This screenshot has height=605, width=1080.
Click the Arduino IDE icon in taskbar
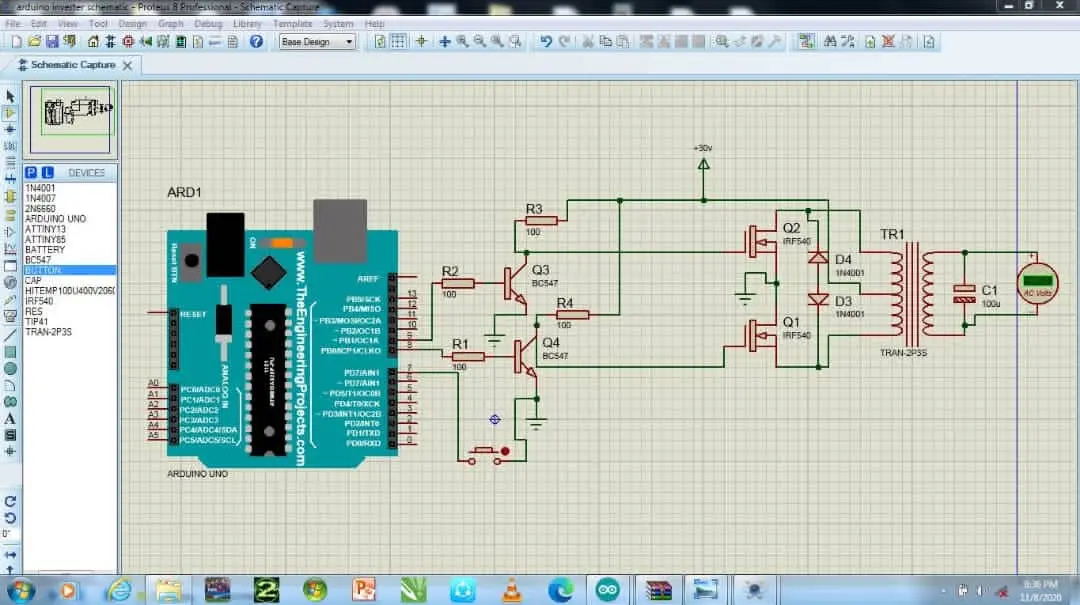[x=608, y=590]
